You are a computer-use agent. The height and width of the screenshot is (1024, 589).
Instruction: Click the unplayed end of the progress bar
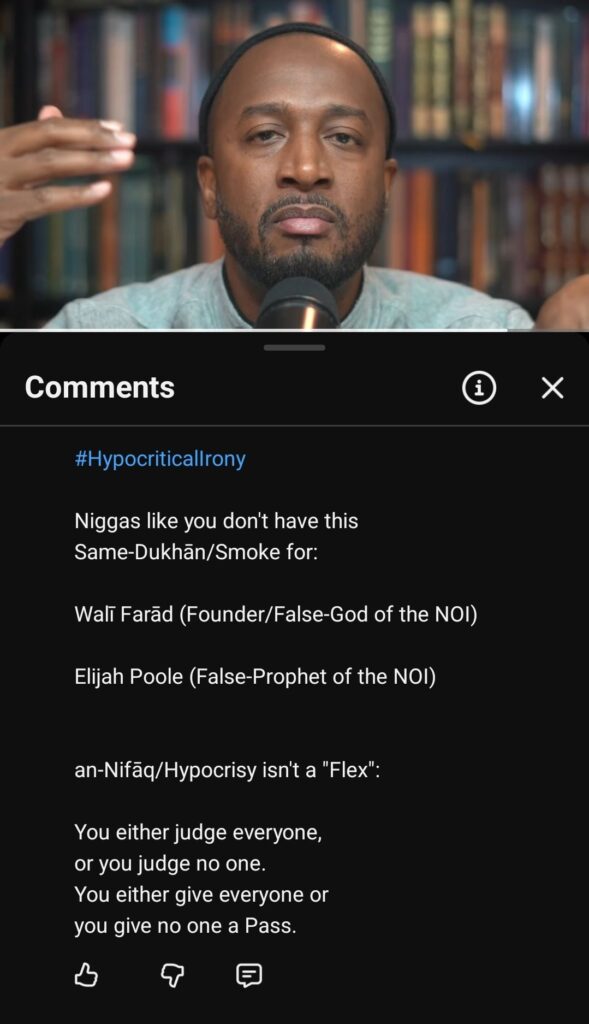click(x=549, y=330)
